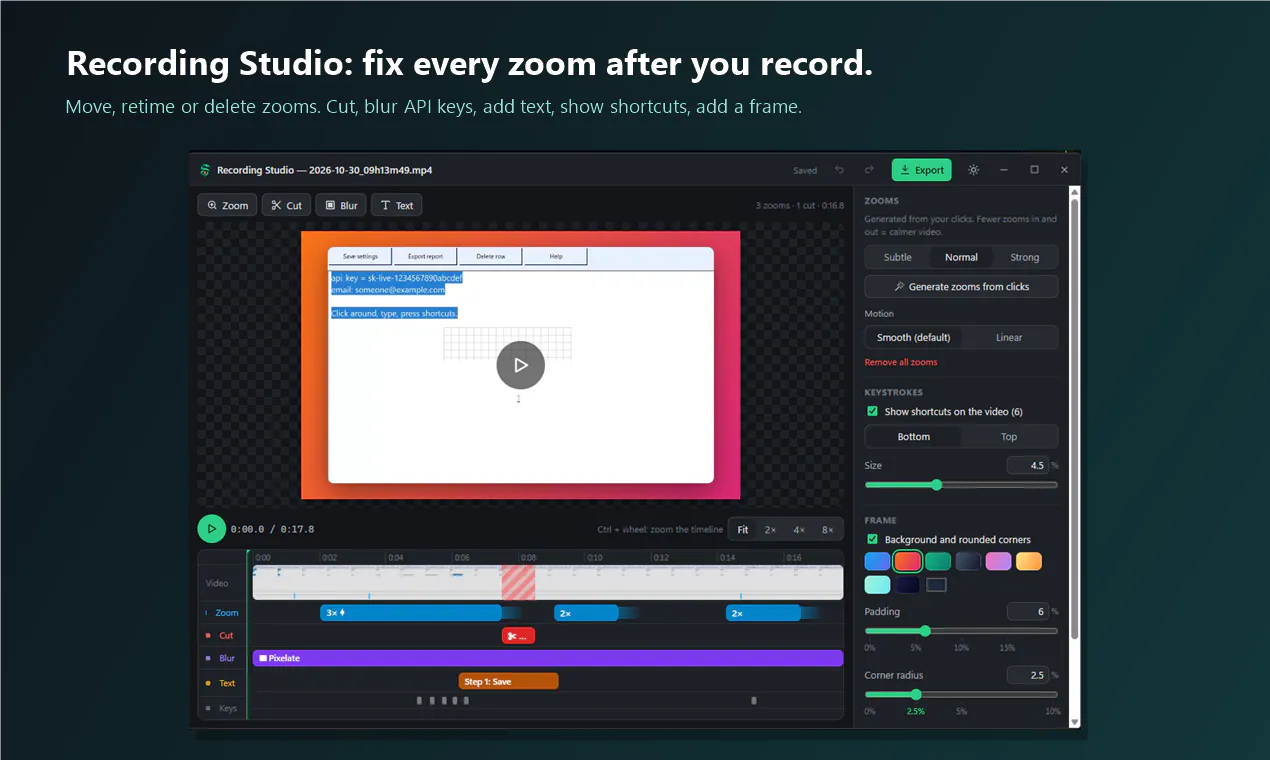This screenshot has width=1270, height=760.
Task: Pick the yellow-orange frame background swatch
Action: click(1029, 561)
